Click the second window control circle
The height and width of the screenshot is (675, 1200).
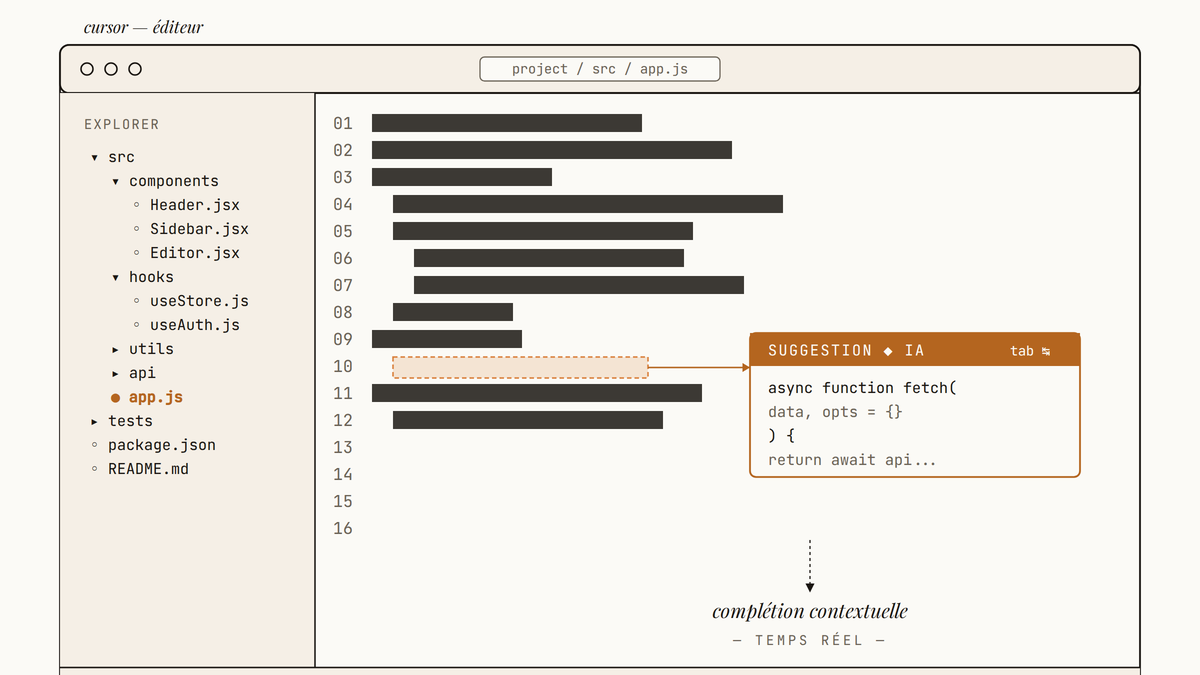(x=111, y=69)
